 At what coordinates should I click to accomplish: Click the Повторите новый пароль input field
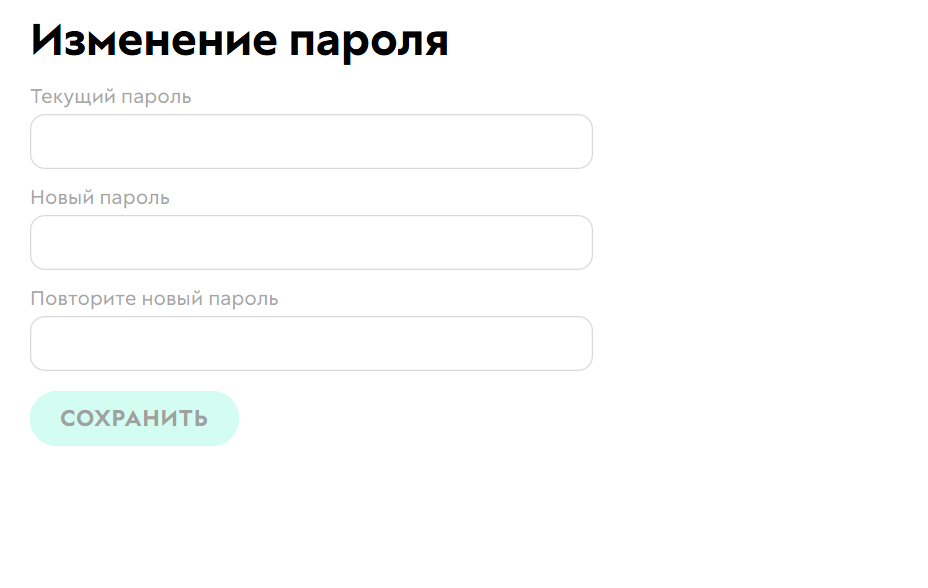click(x=310, y=343)
